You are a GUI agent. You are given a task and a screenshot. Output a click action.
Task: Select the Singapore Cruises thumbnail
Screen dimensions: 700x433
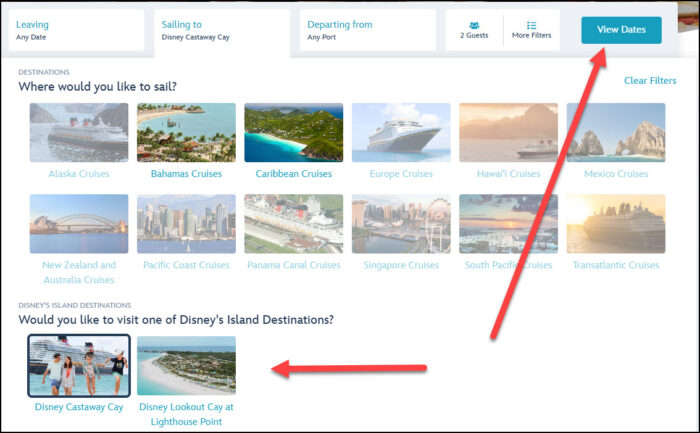click(401, 224)
